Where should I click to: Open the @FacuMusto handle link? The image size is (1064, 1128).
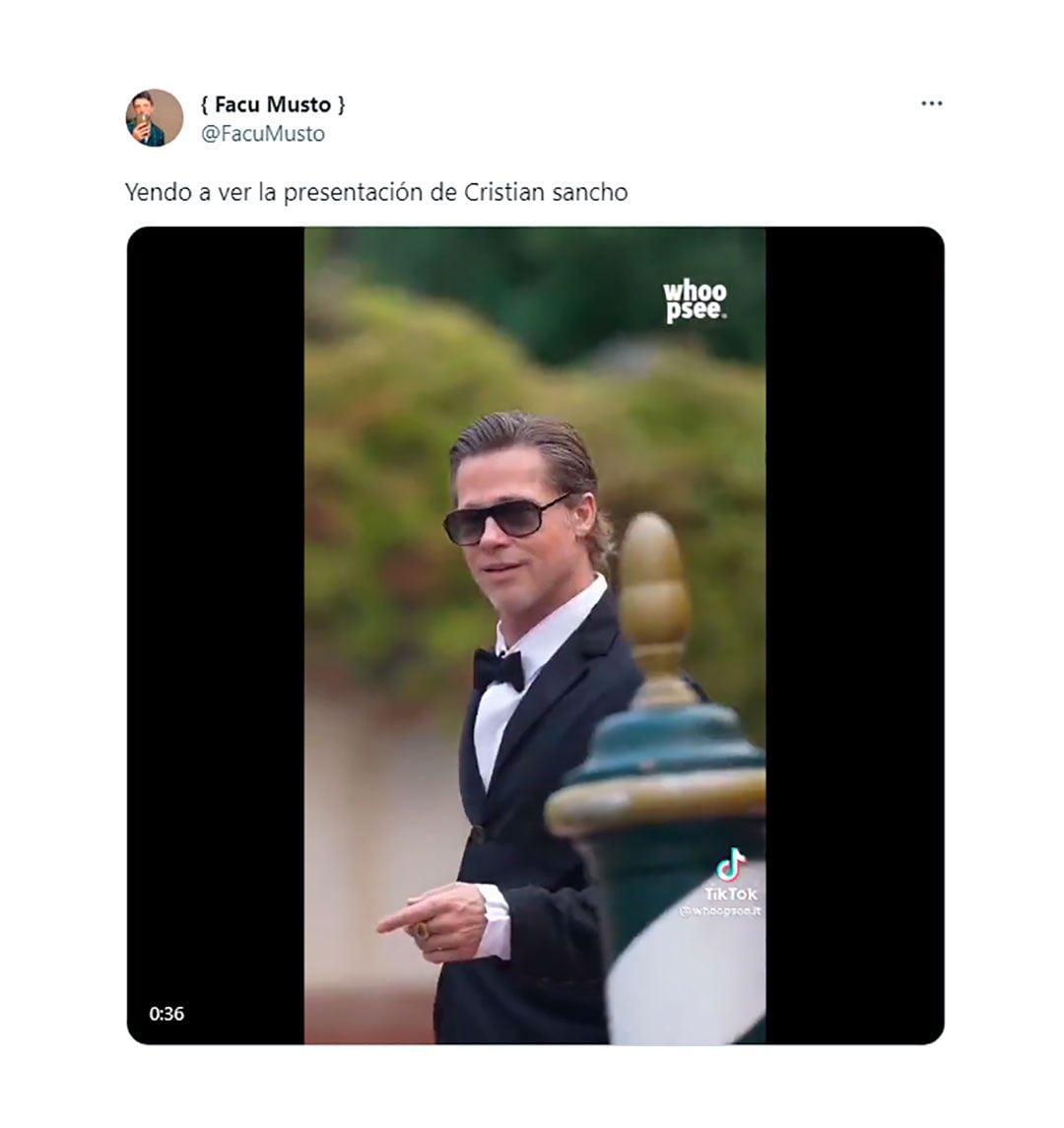pos(263,134)
